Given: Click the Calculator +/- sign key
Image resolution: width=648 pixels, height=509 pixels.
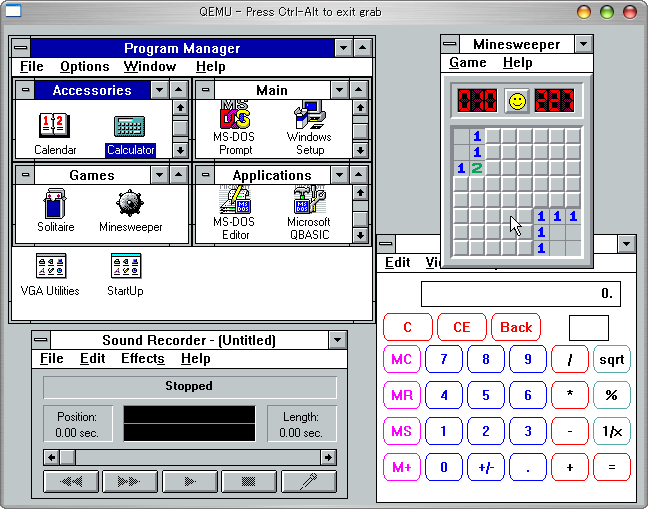Looking at the screenshot, I should (x=486, y=467).
